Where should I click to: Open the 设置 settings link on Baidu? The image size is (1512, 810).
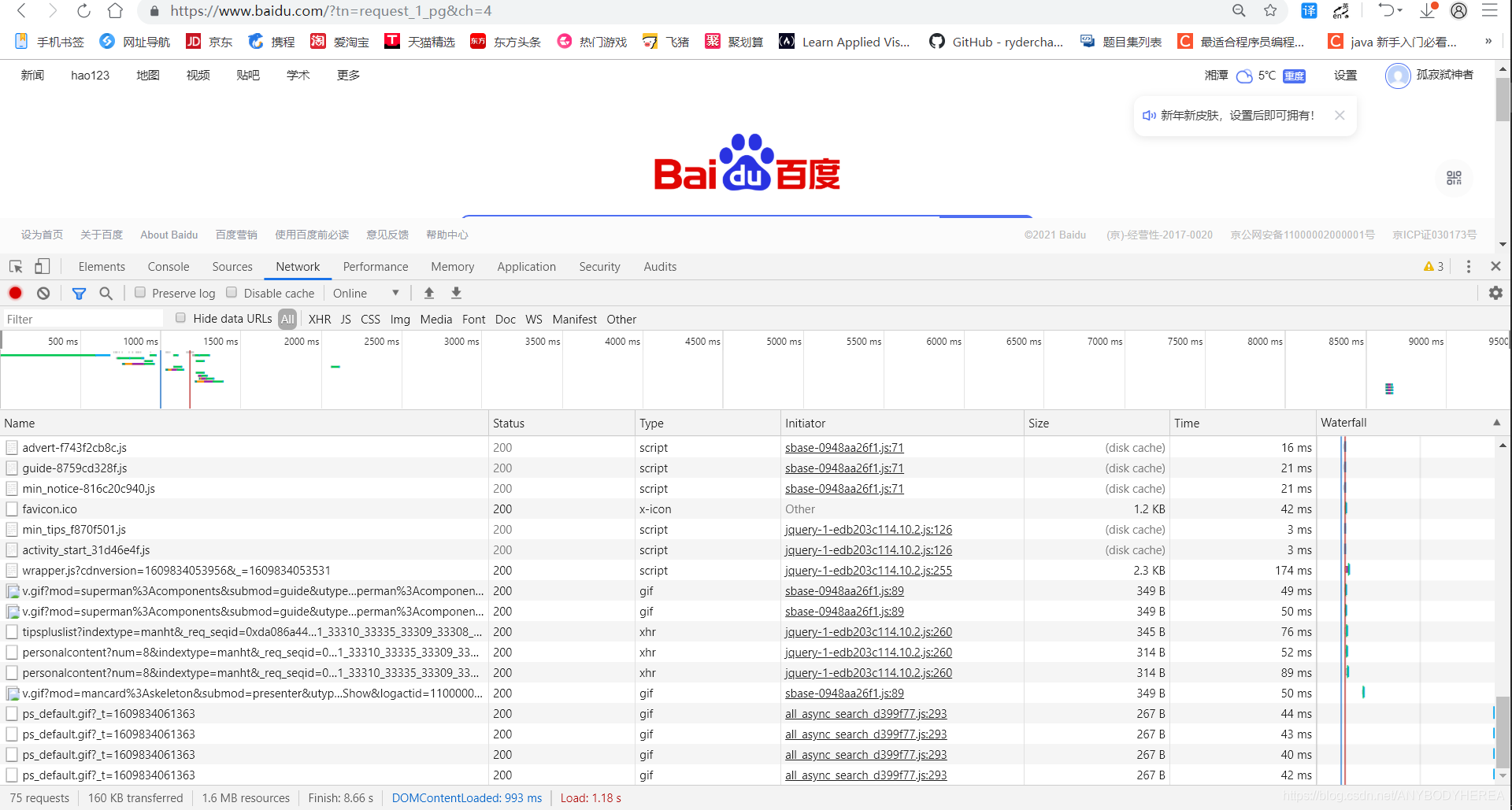click(1345, 75)
